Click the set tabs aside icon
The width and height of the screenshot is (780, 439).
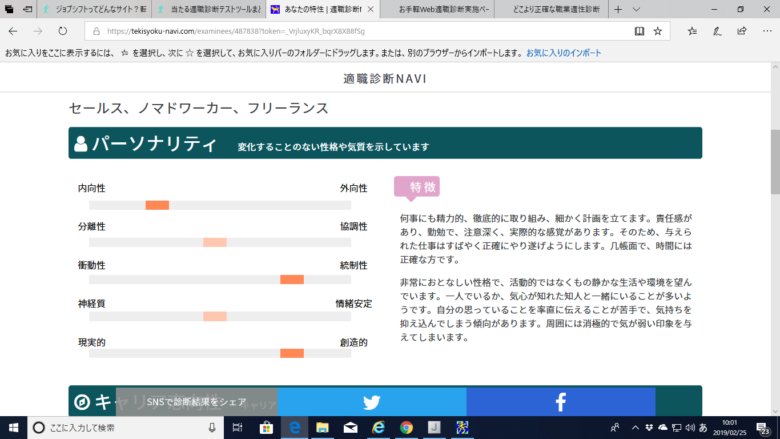coord(27,9)
